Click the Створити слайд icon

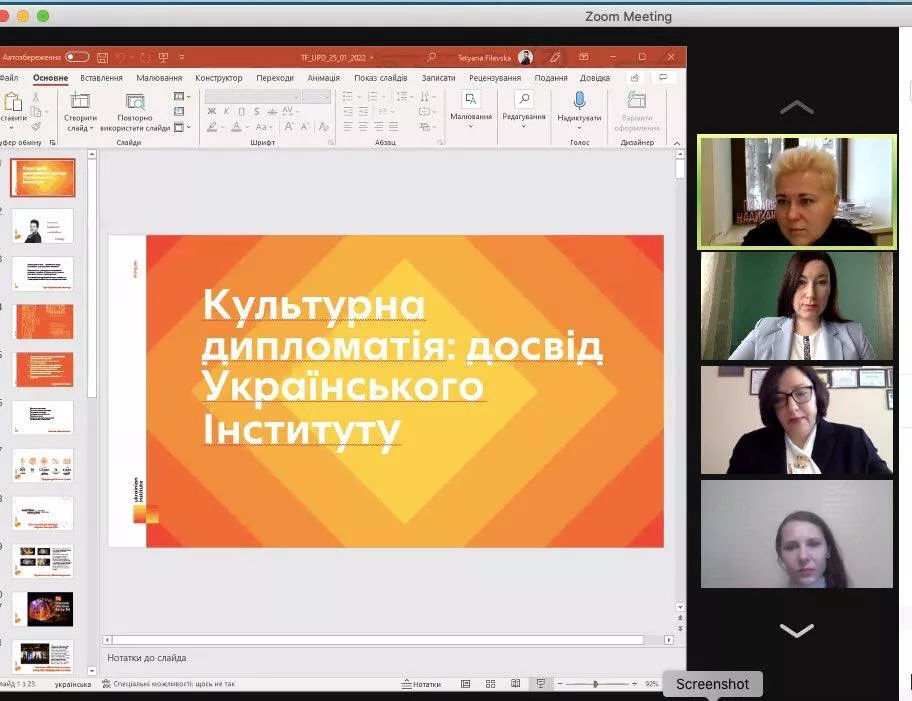click(80, 100)
